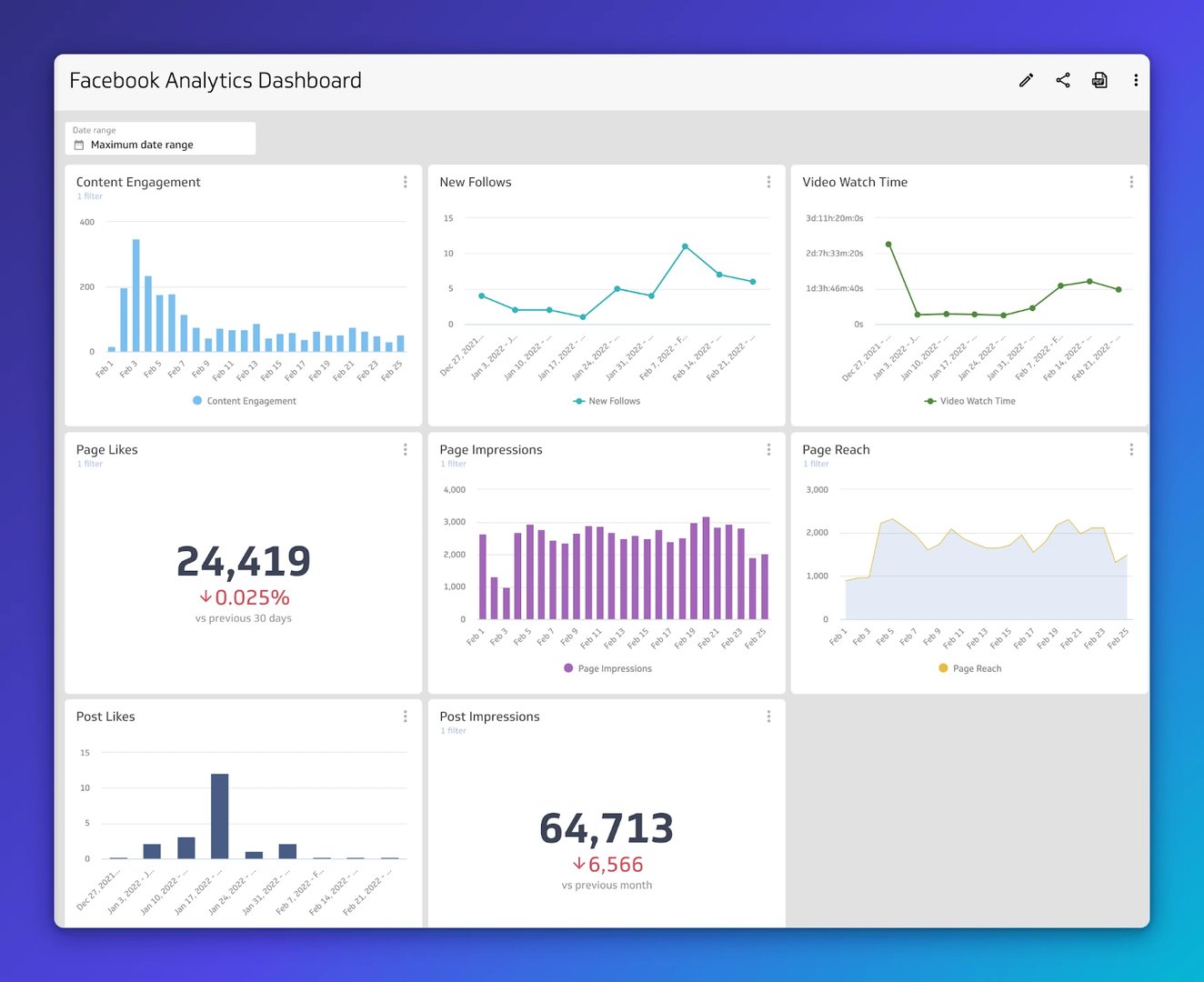This screenshot has height=982, width=1204.
Task: Open the 1 filter link under Page Impressions
Action: 453,464
